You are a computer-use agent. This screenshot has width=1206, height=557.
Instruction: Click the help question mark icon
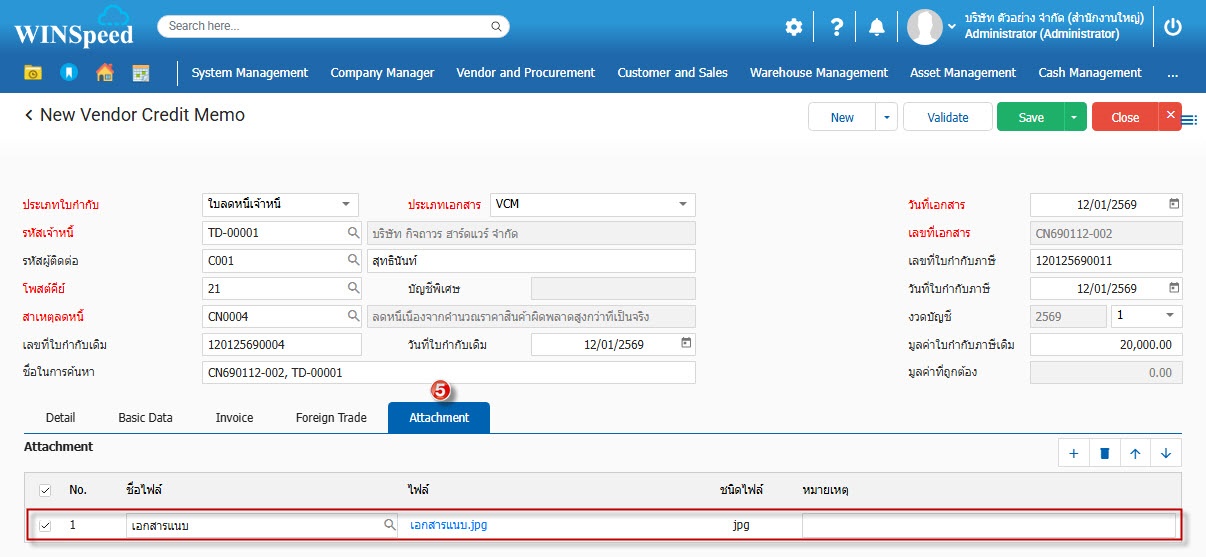[x=836, y=27]
